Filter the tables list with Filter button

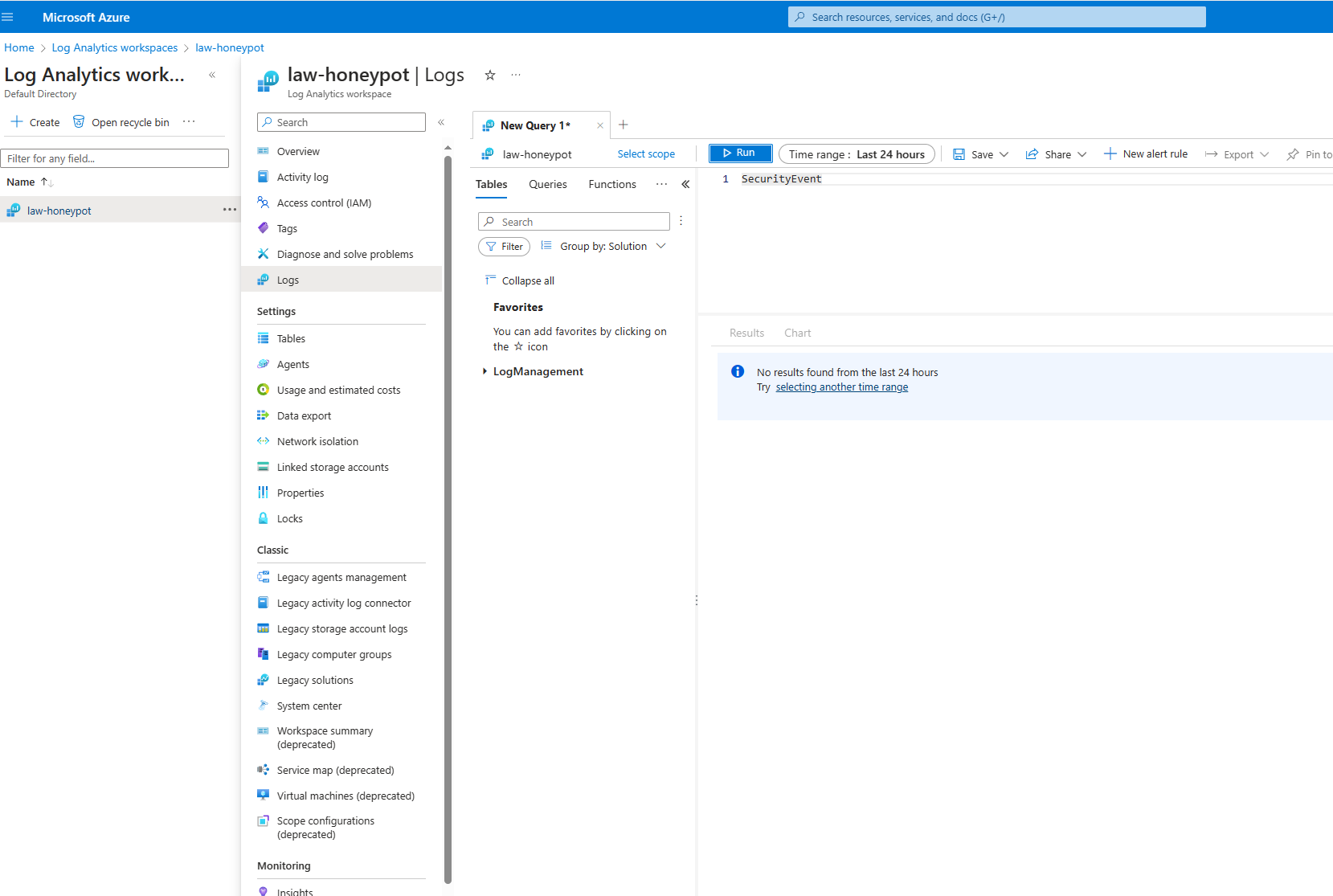(x=504, y=247)
